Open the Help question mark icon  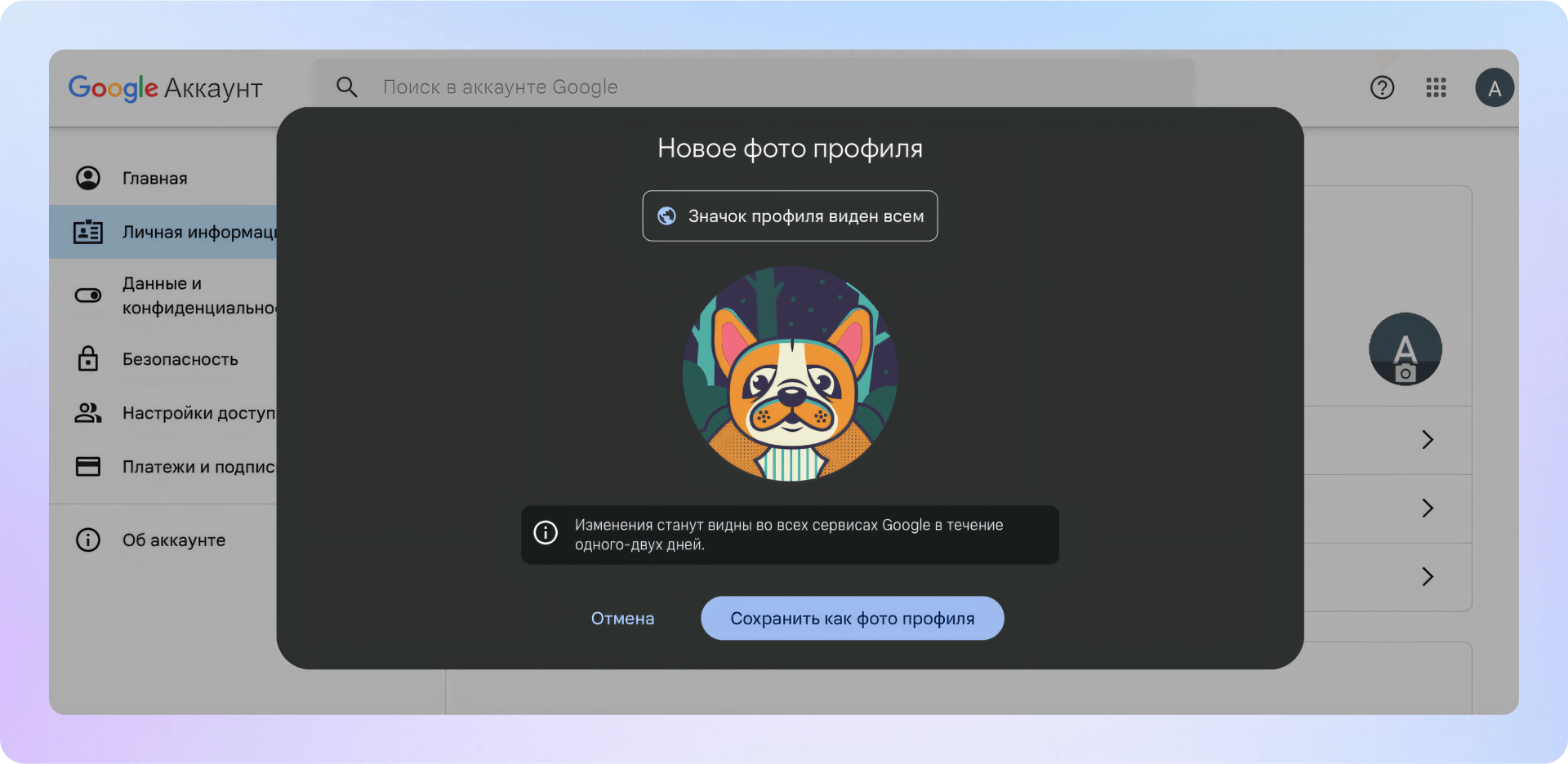[x=1382, y=87]
